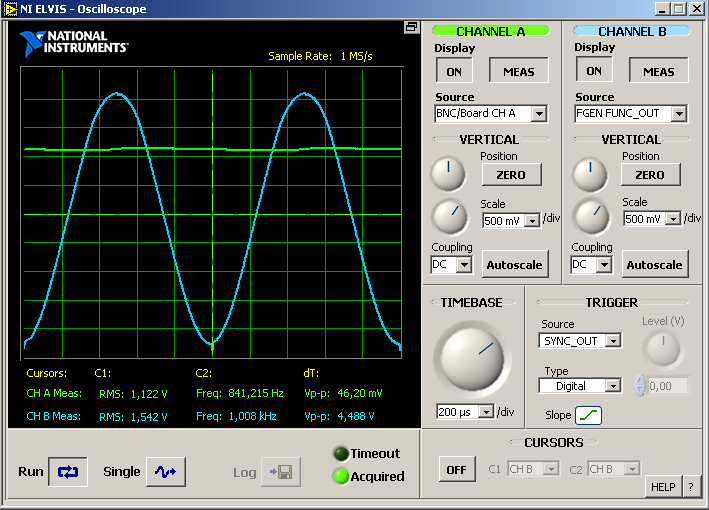Click the Log save disk icon
This screenshot has width=709, height=510.
click(281, 472)
